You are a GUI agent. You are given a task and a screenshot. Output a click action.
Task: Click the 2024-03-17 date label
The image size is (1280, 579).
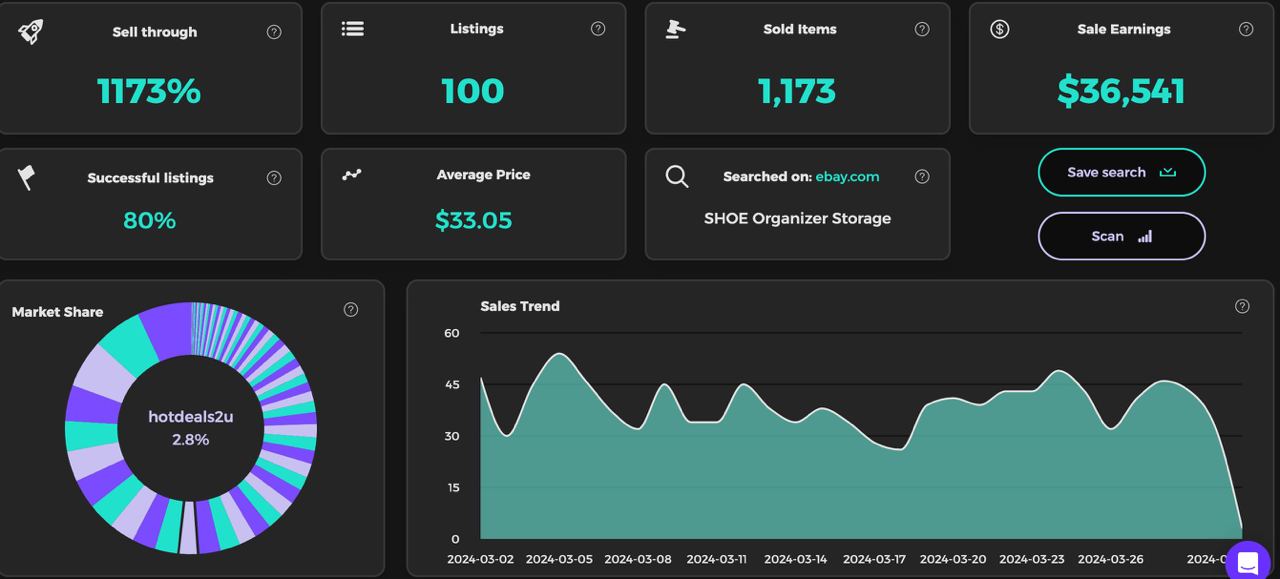[x=874, y=560]
